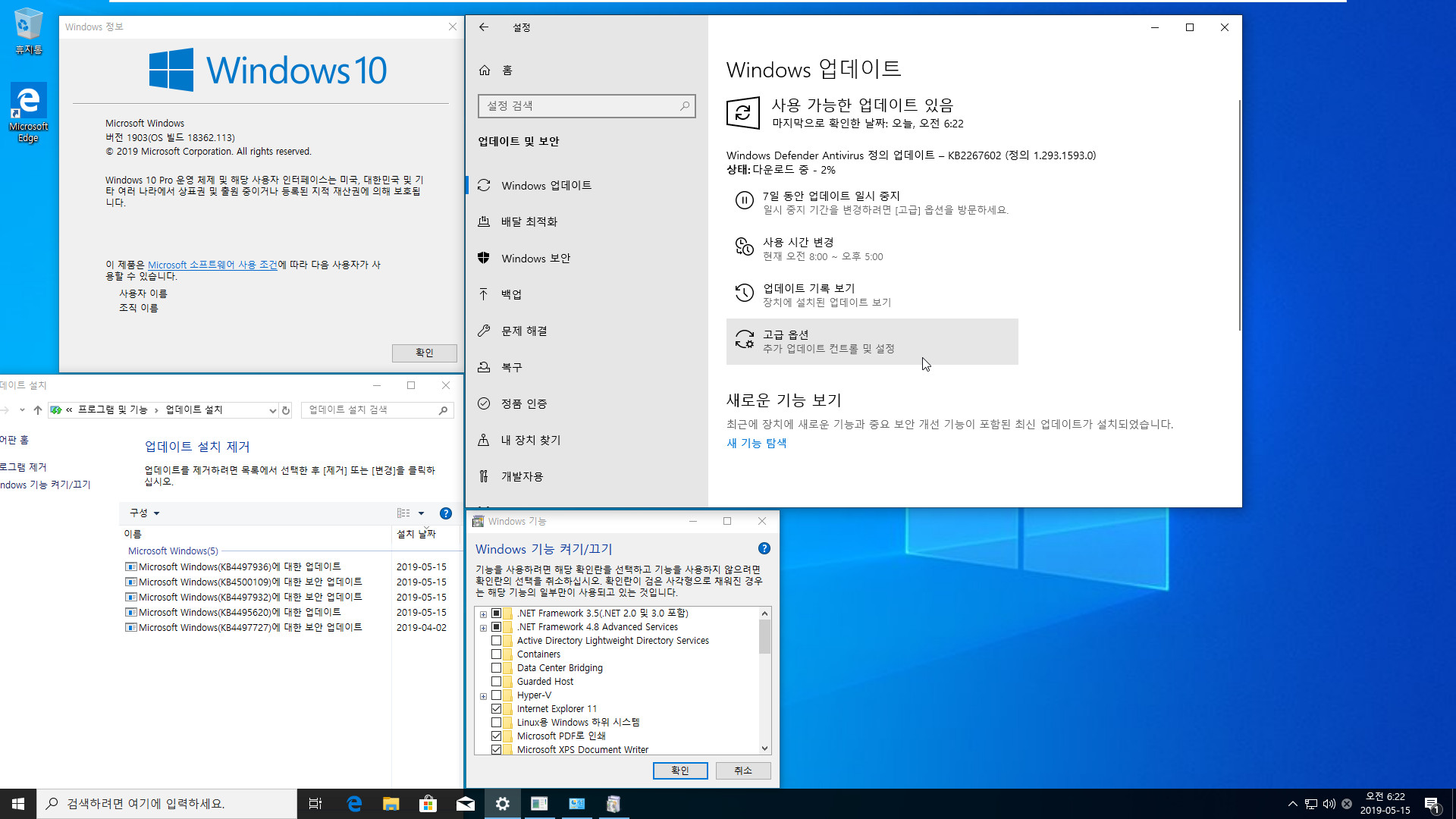Go to 백업 settings page

point(586,295)
